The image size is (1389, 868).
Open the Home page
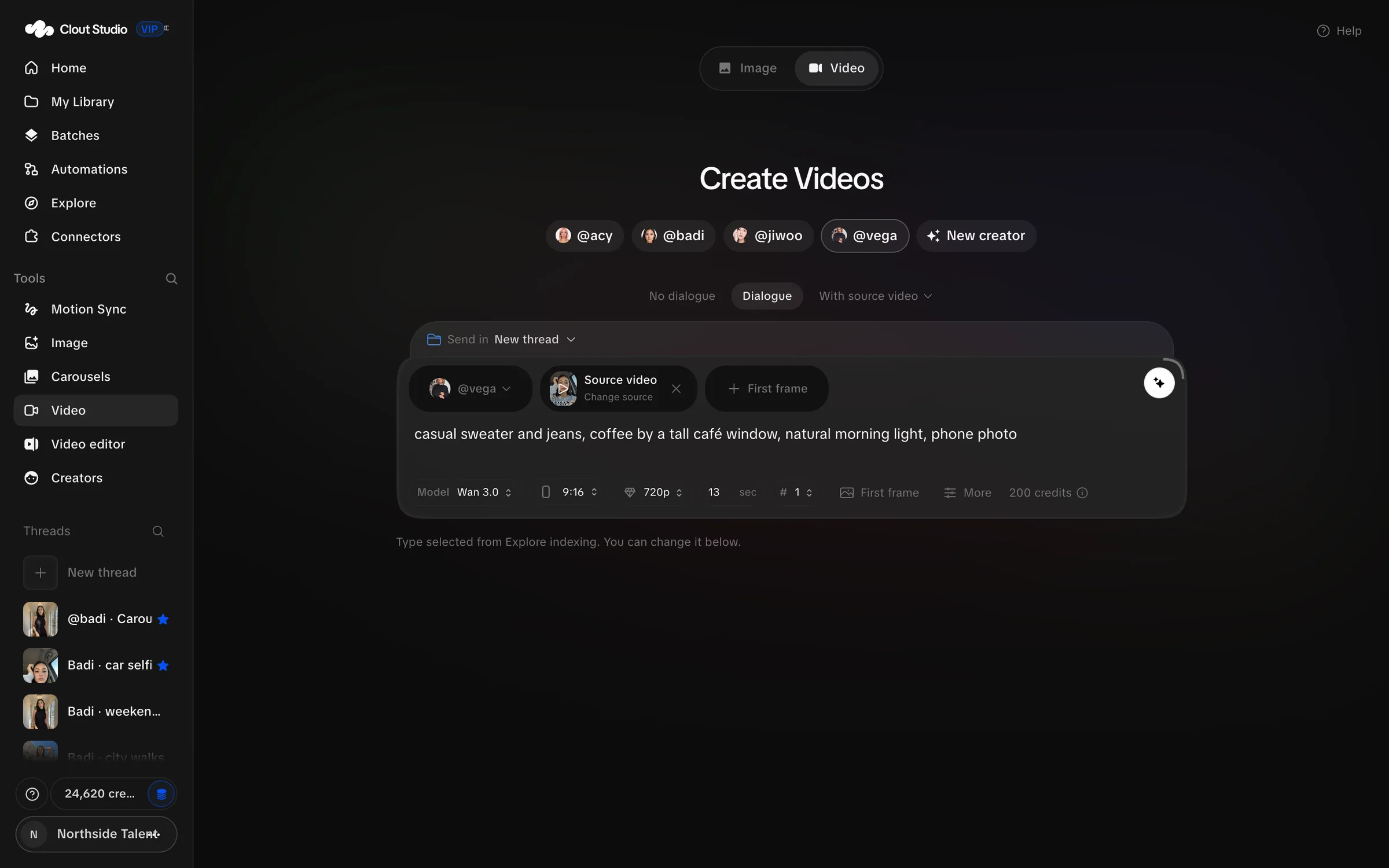pyautogui.click(x=95, y=68)
